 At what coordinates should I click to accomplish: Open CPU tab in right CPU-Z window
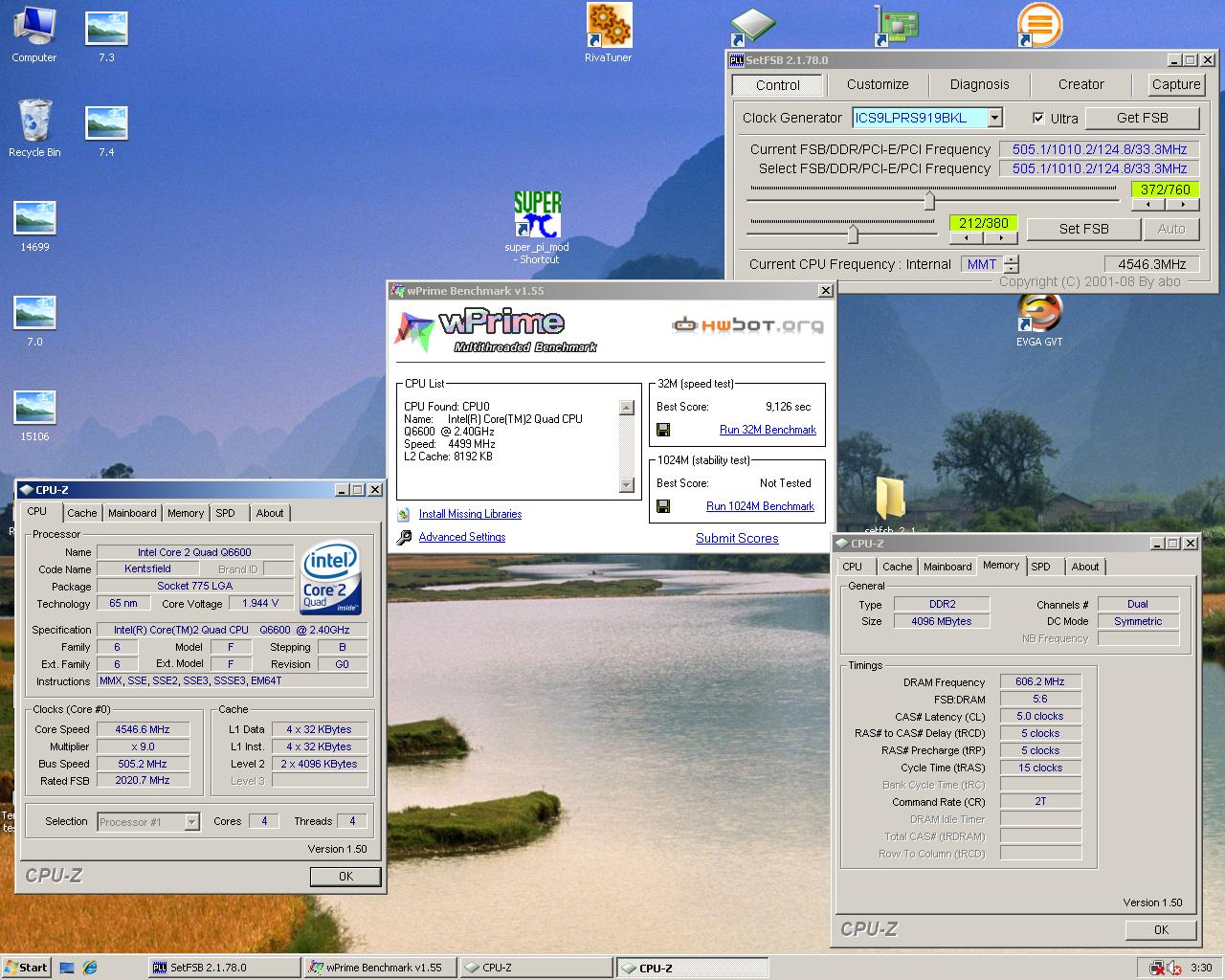click(853, 568)
